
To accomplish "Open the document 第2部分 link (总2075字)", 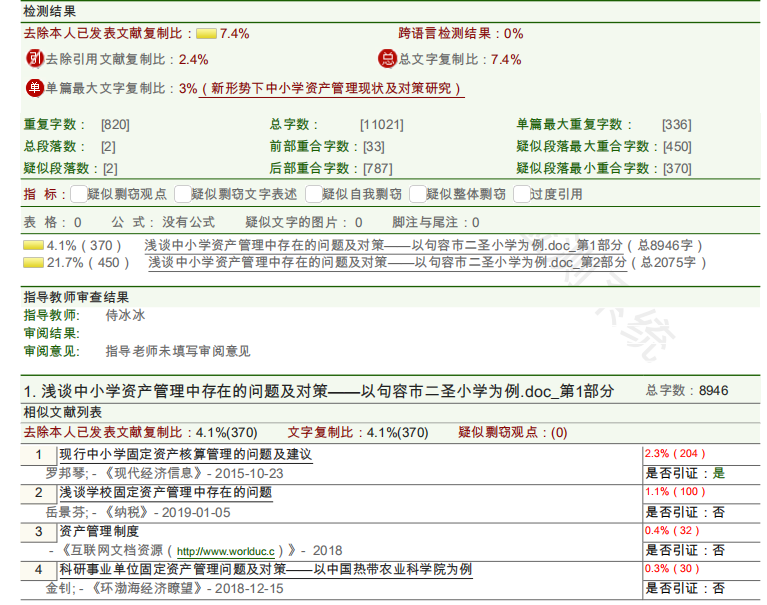I will (387, 263).
